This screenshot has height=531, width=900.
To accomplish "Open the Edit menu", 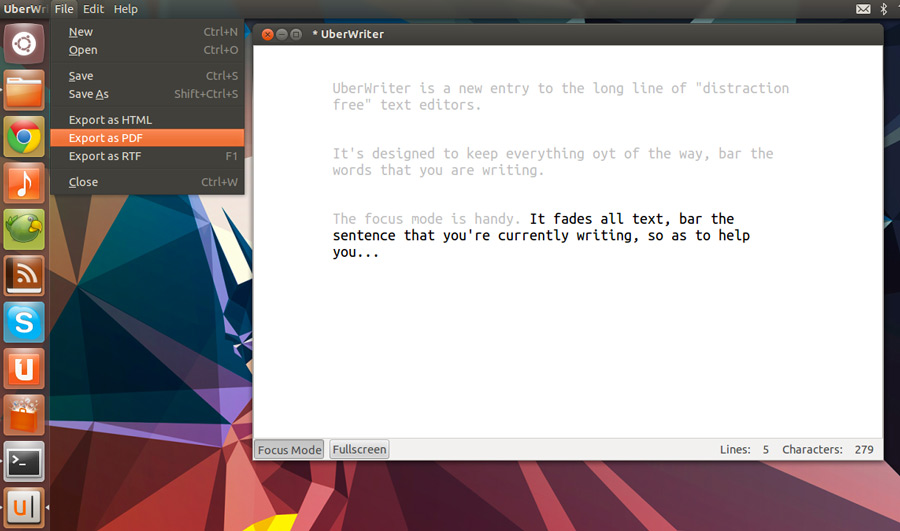I will pos(93,9).
